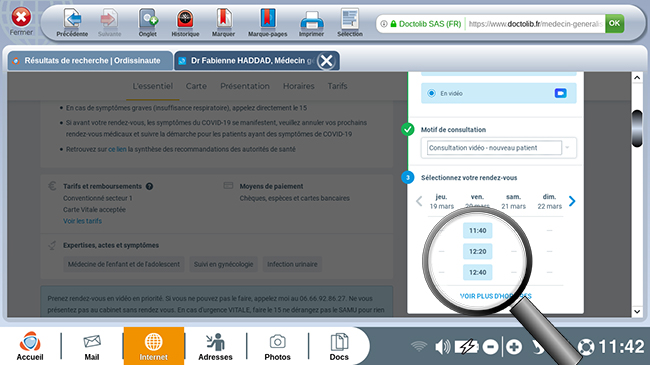The image size is (650, 365).
Task: Show next days with the right chevron
Action: (572, 201)
